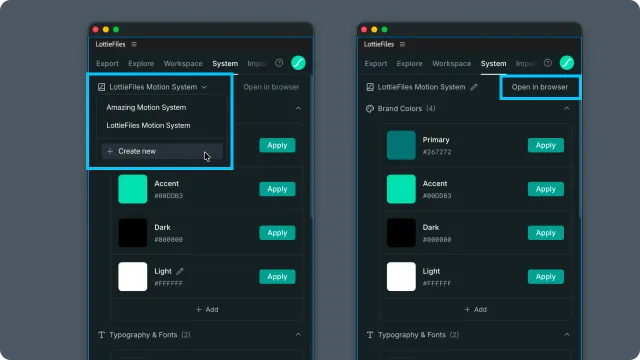
Task: Add a color in left window
Action: point(207,309)
